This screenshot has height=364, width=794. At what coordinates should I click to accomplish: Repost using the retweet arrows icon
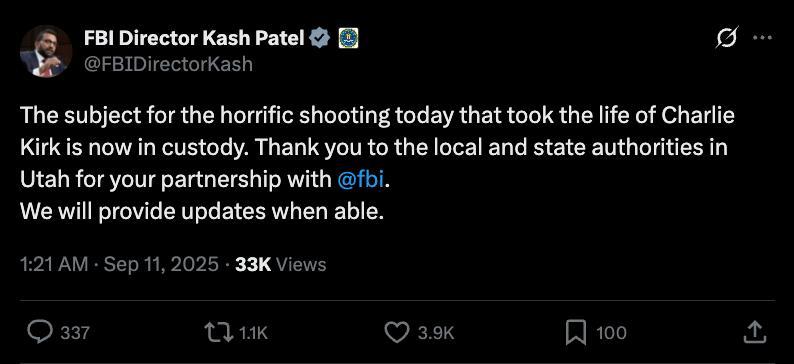coord(218,333)
